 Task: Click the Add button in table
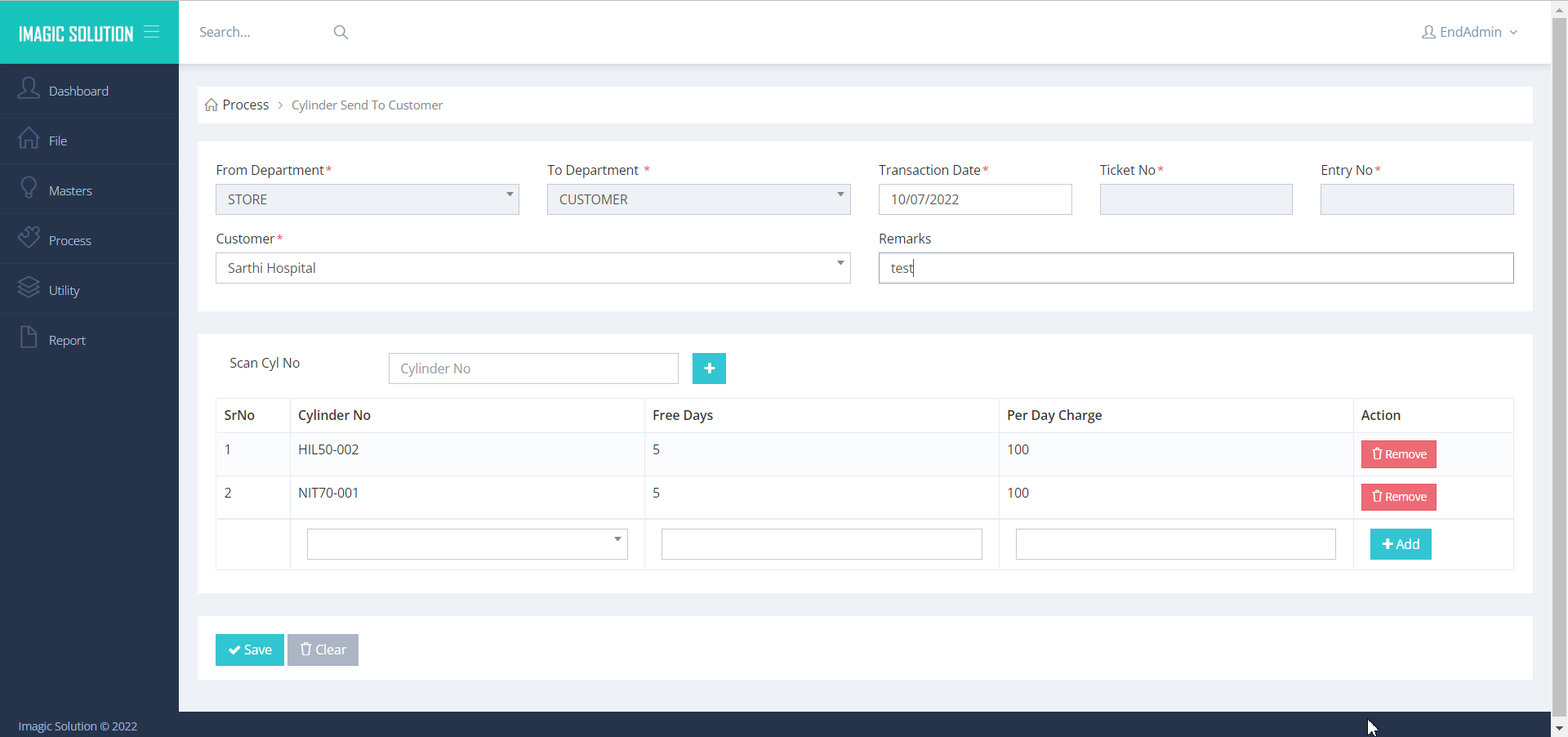tap(1401, 544)
